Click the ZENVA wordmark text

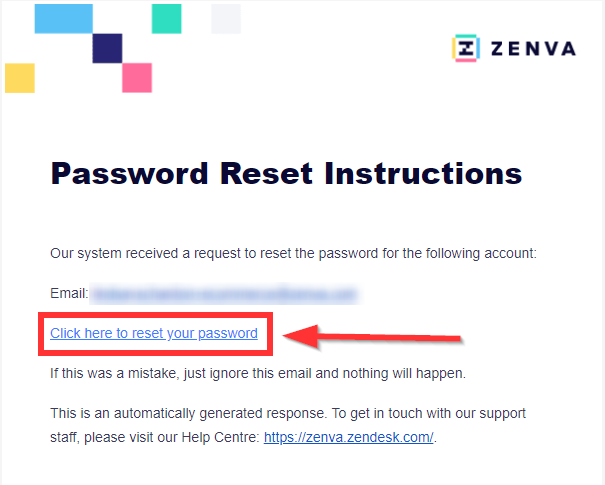coord(533,49)
